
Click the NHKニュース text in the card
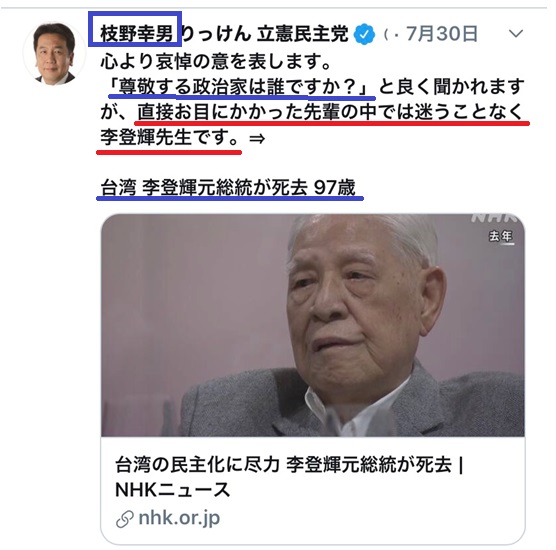pyautogui.click(x=173, y=490)
